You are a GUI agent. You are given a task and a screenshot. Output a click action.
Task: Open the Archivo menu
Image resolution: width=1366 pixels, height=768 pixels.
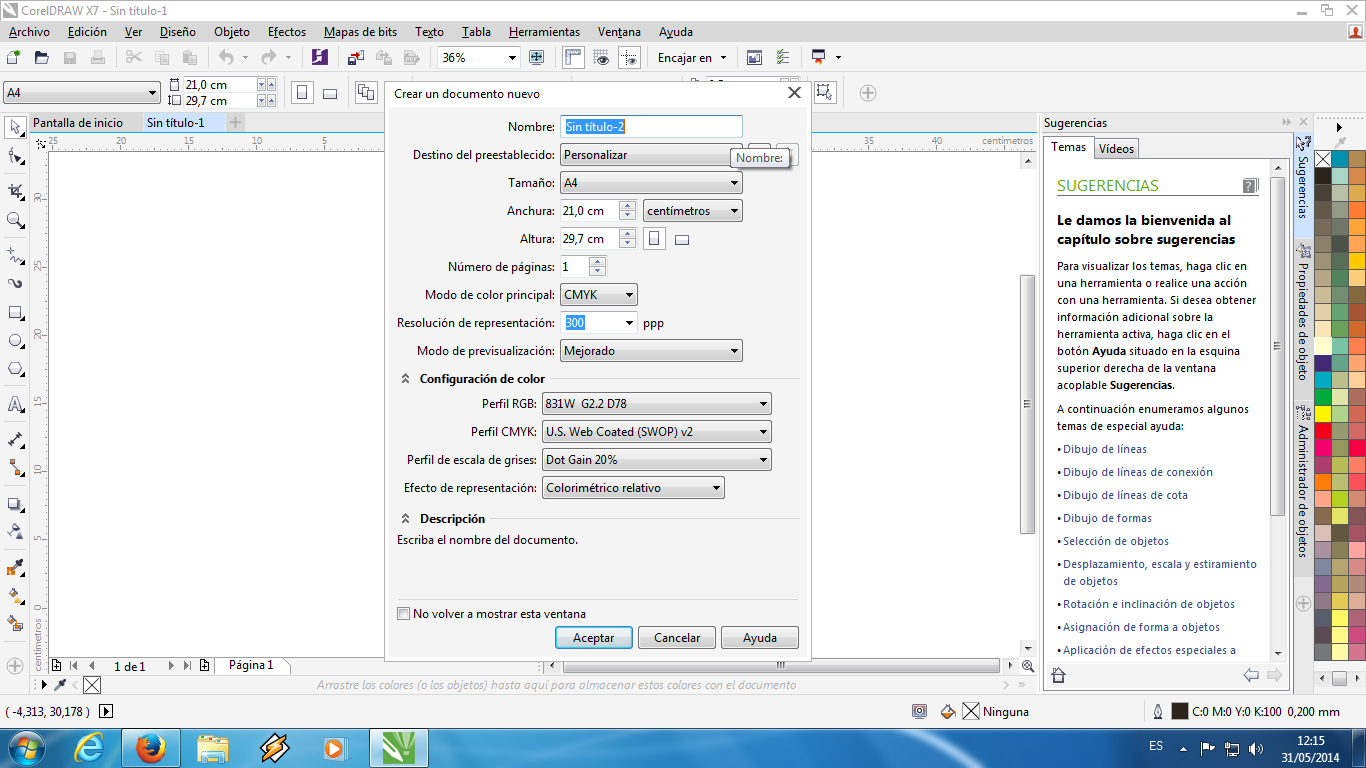tap(29, 32)
